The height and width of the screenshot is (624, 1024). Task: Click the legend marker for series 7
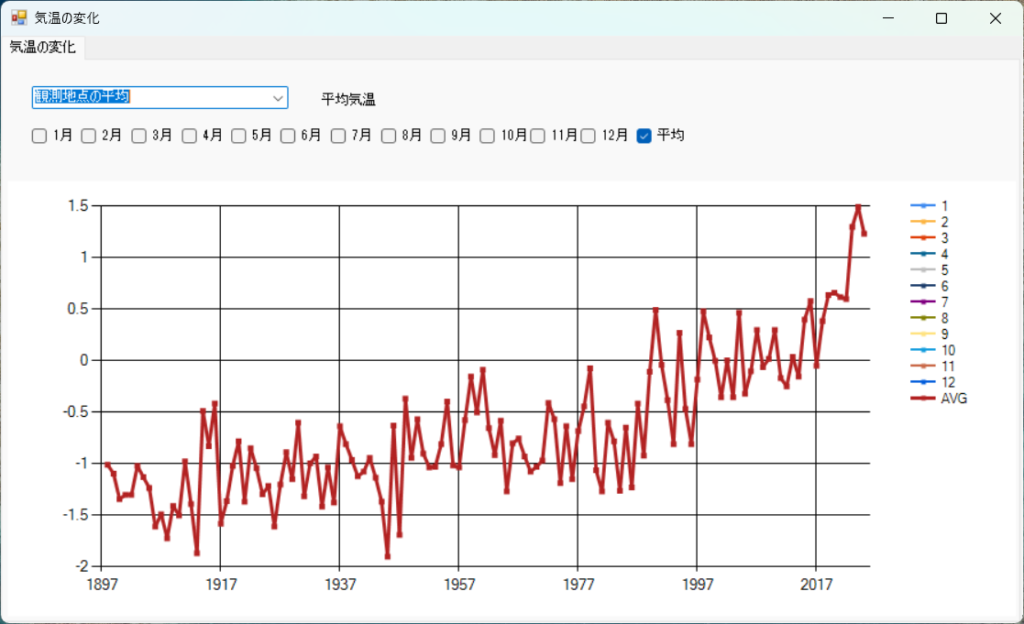922,302
